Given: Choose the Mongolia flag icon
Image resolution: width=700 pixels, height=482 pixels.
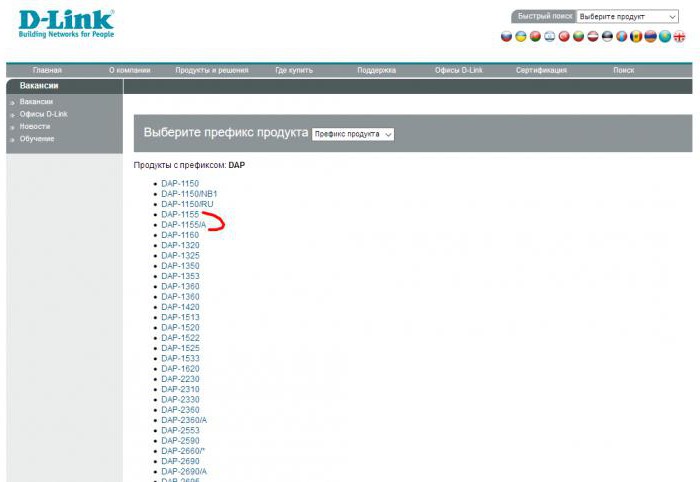Looking at the screenshot, I should (x=621, y=37).
